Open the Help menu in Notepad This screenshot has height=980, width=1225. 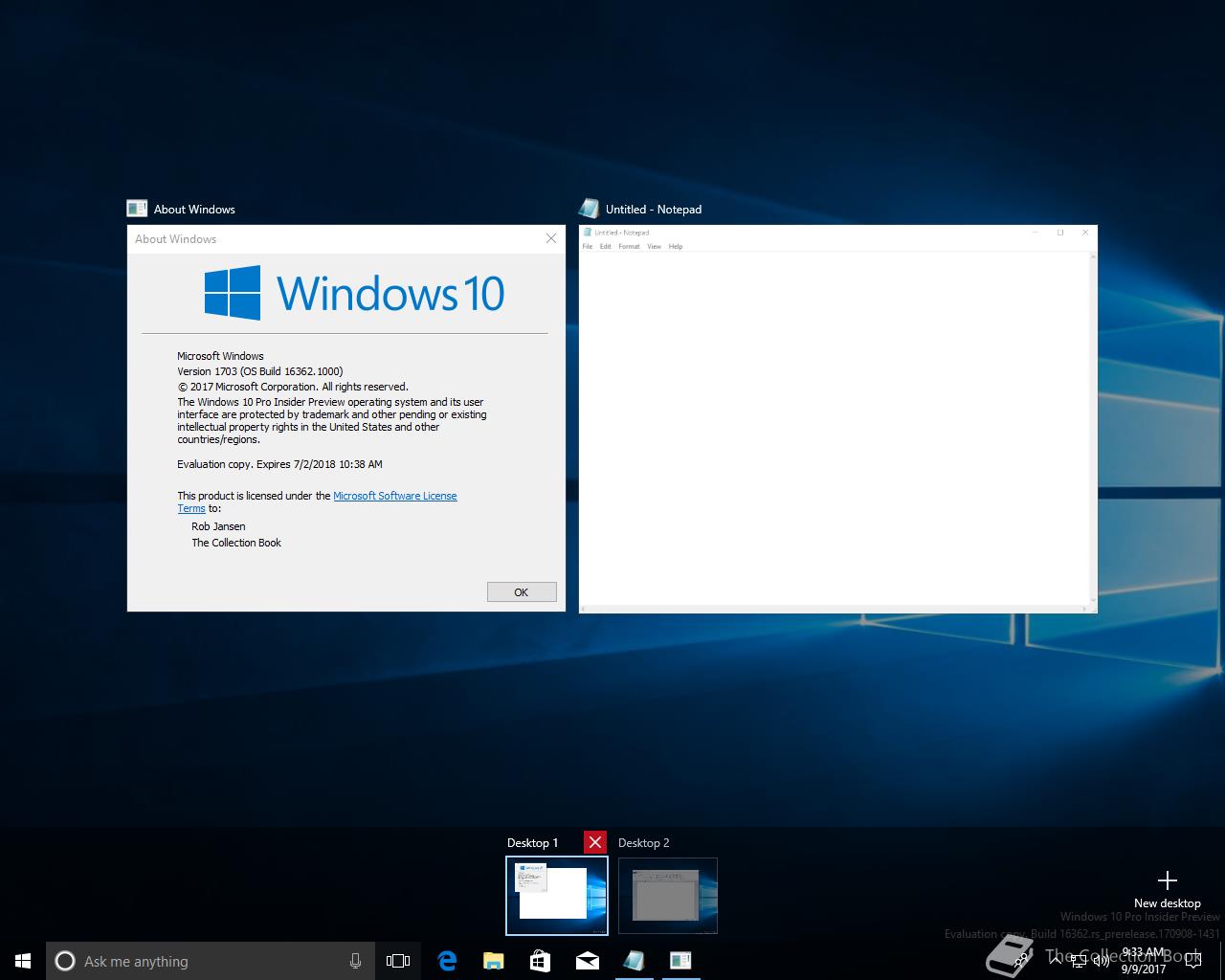click(676, 247)
